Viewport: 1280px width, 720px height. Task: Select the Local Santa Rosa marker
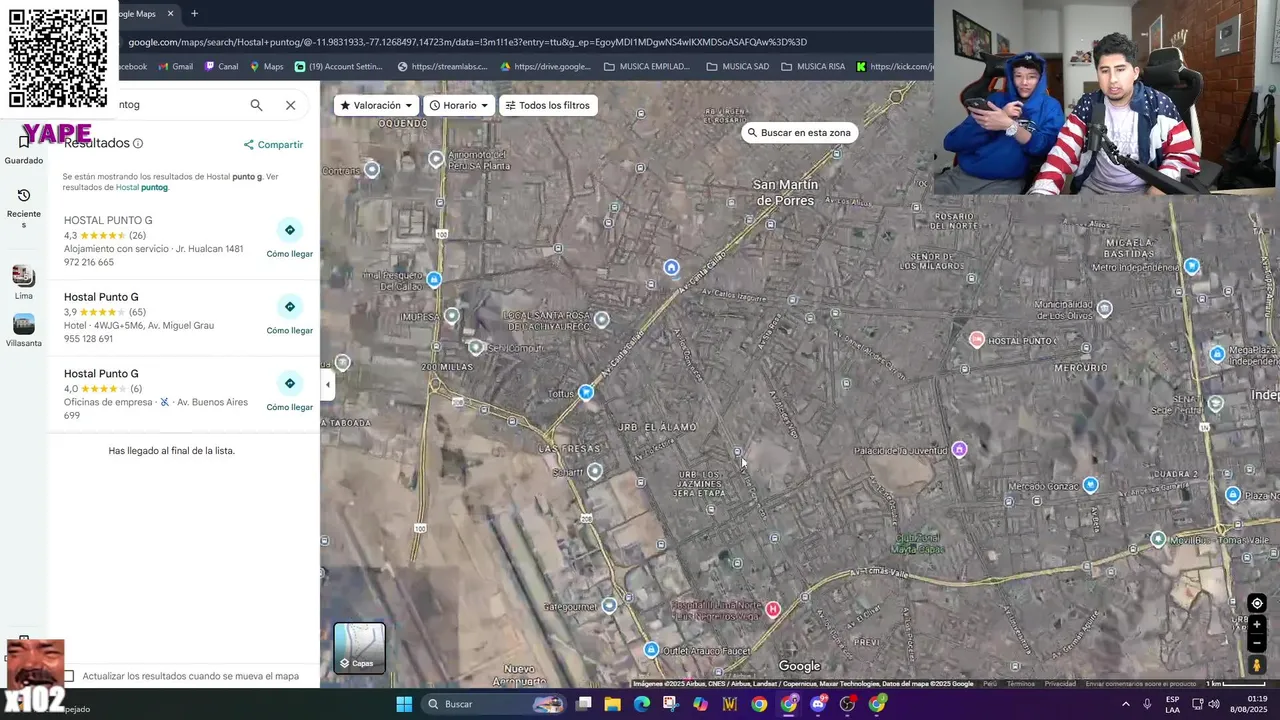point(601,320)
